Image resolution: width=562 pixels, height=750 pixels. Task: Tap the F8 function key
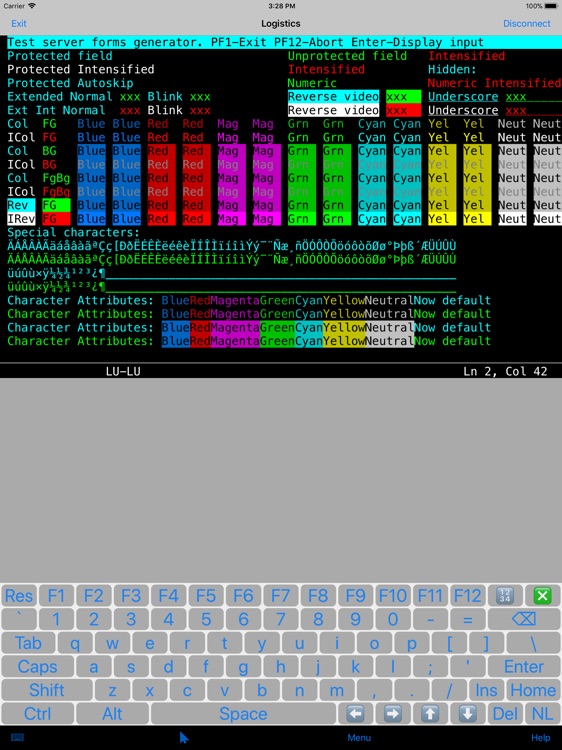318,596
